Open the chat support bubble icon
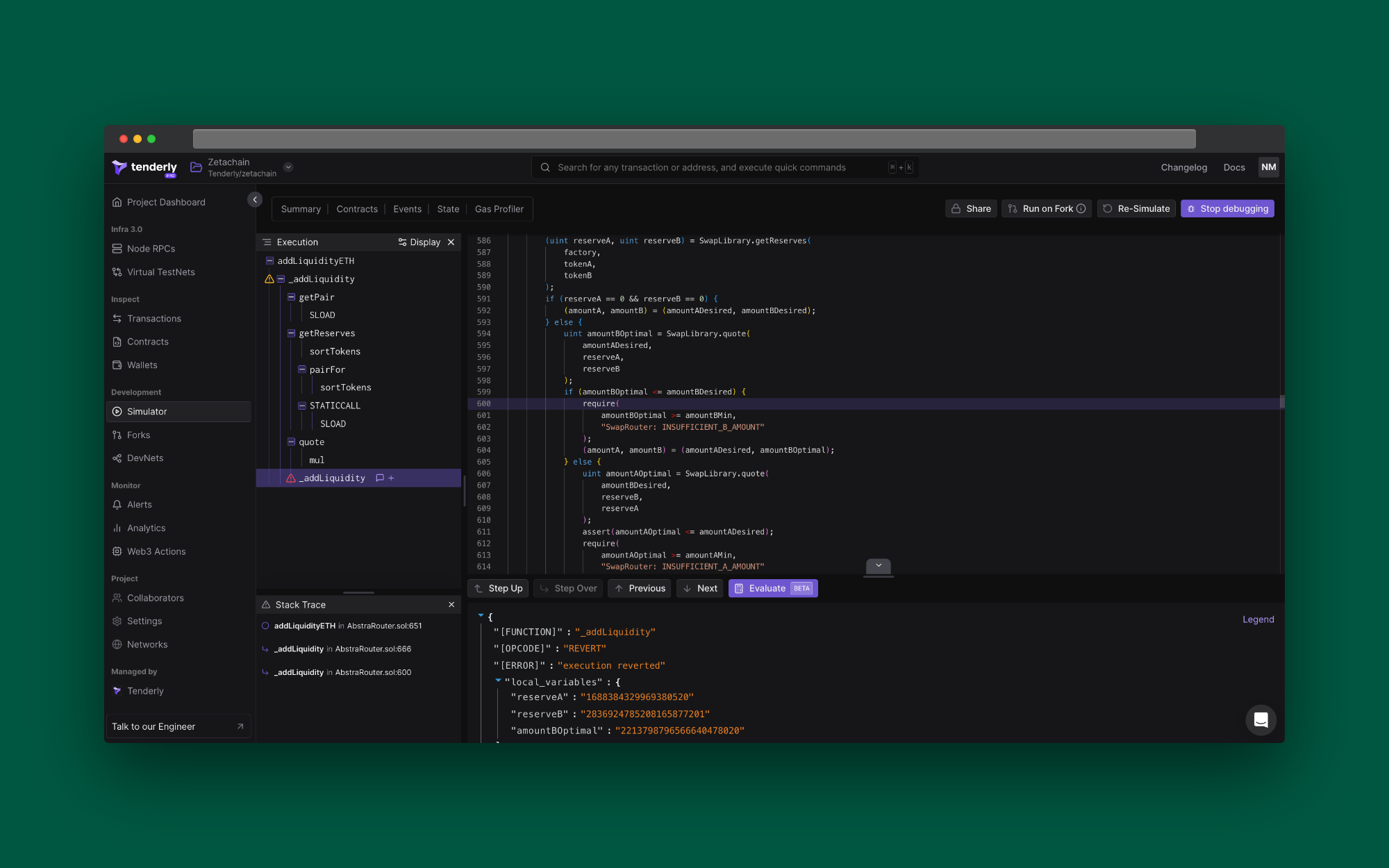The width and height of the screenshot is (1389, 868). tap(1261, 720)
